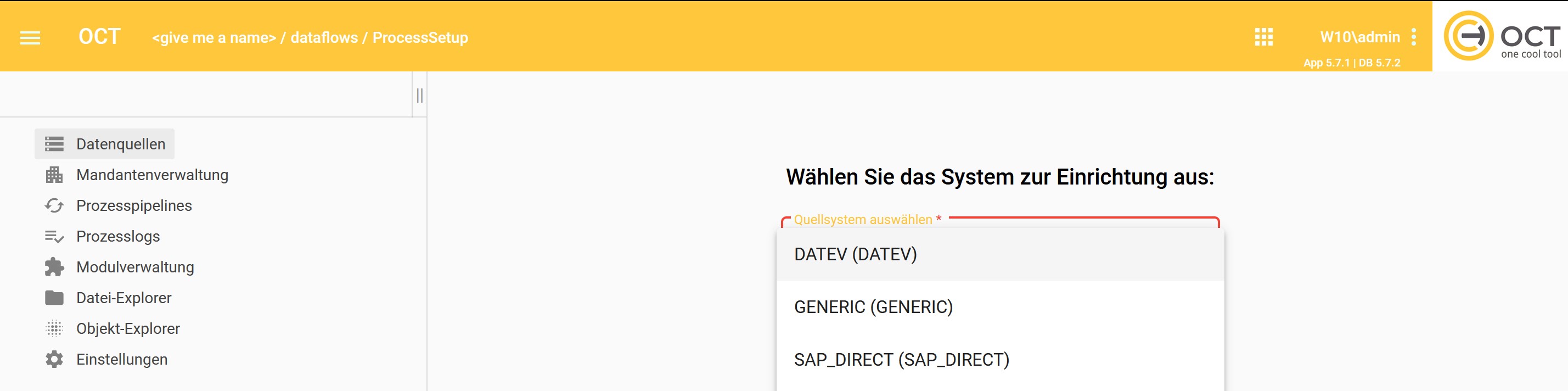Open the hamburger navigation menu

tap(30, 38)
